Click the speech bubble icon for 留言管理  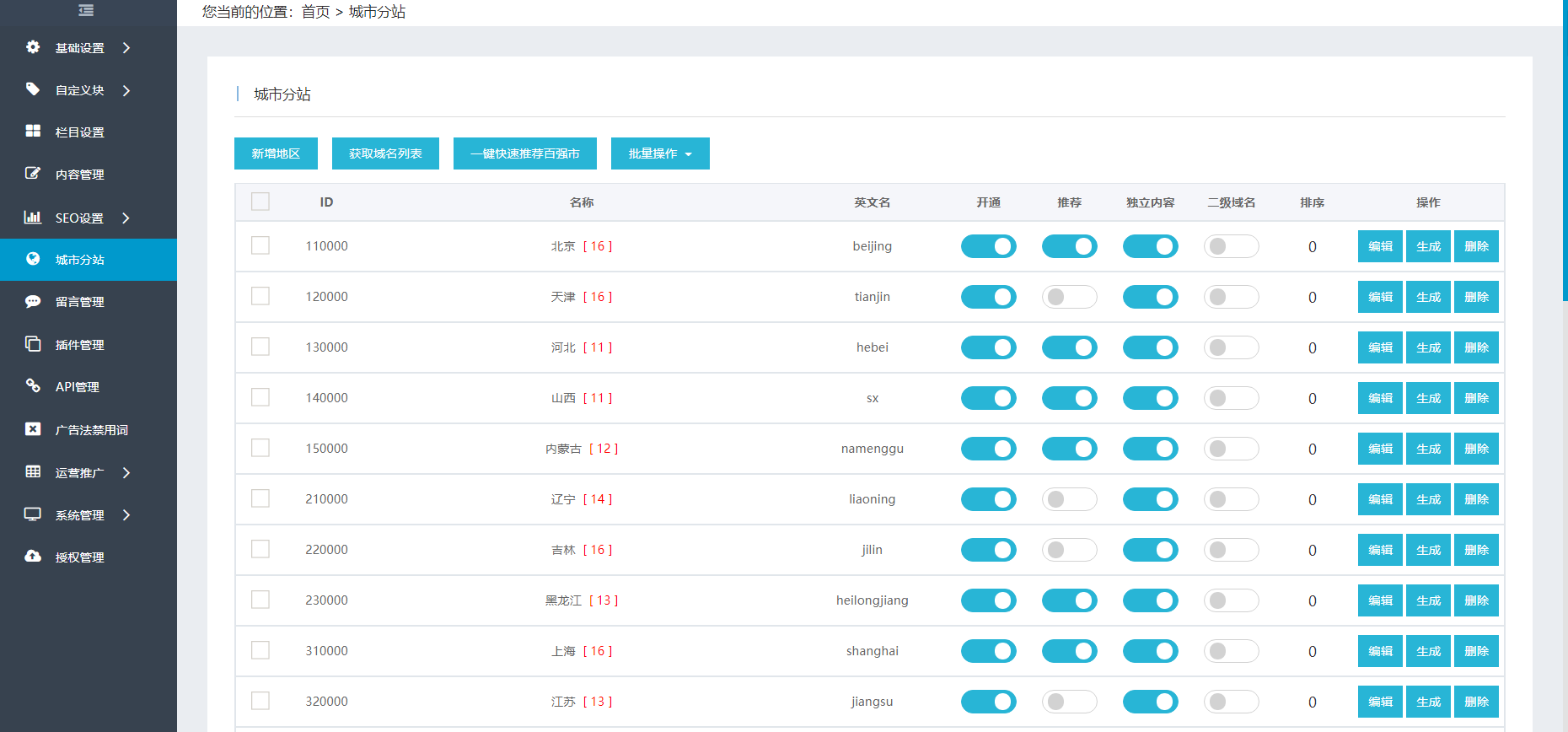pyautogui.click(x=33, y=302)
